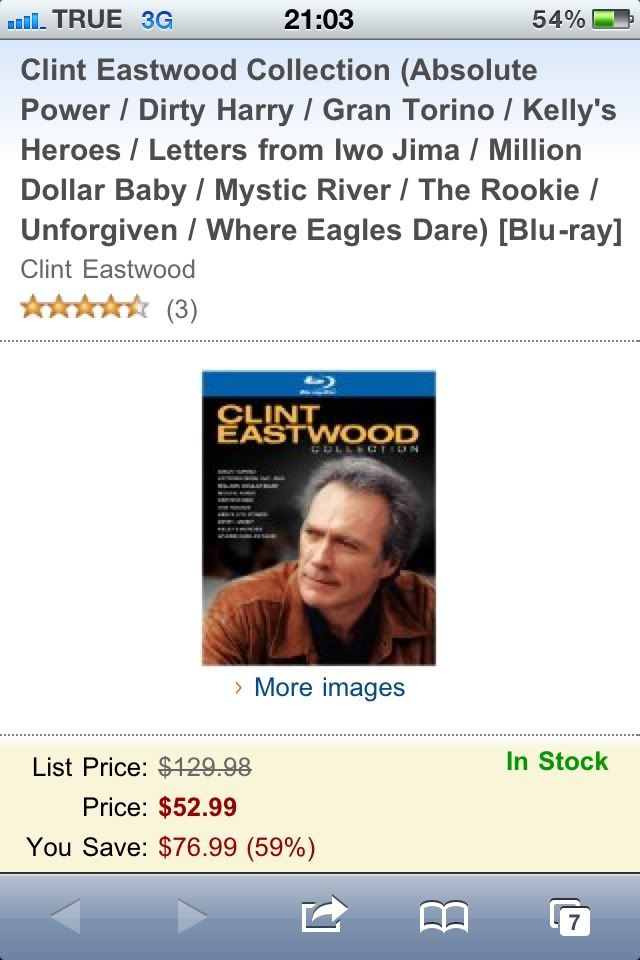
Task: View the (3) customer reviews count
Action: tap(182, 309)
